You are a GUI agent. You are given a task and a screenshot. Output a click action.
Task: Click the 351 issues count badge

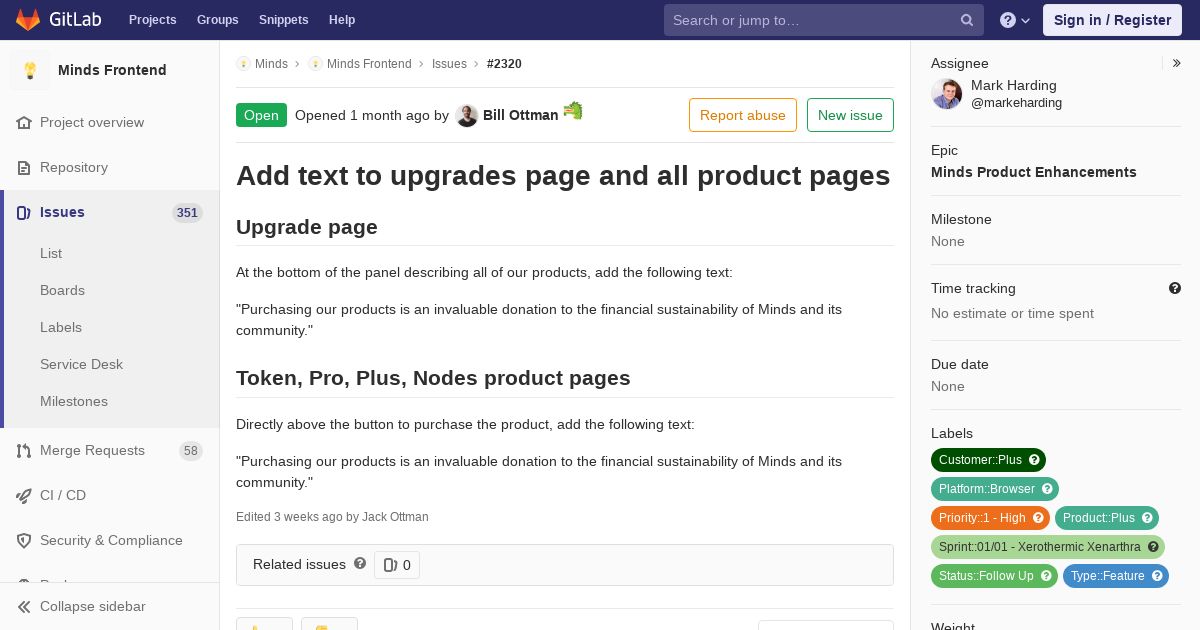pyautogui.click(x=187, y=212)
